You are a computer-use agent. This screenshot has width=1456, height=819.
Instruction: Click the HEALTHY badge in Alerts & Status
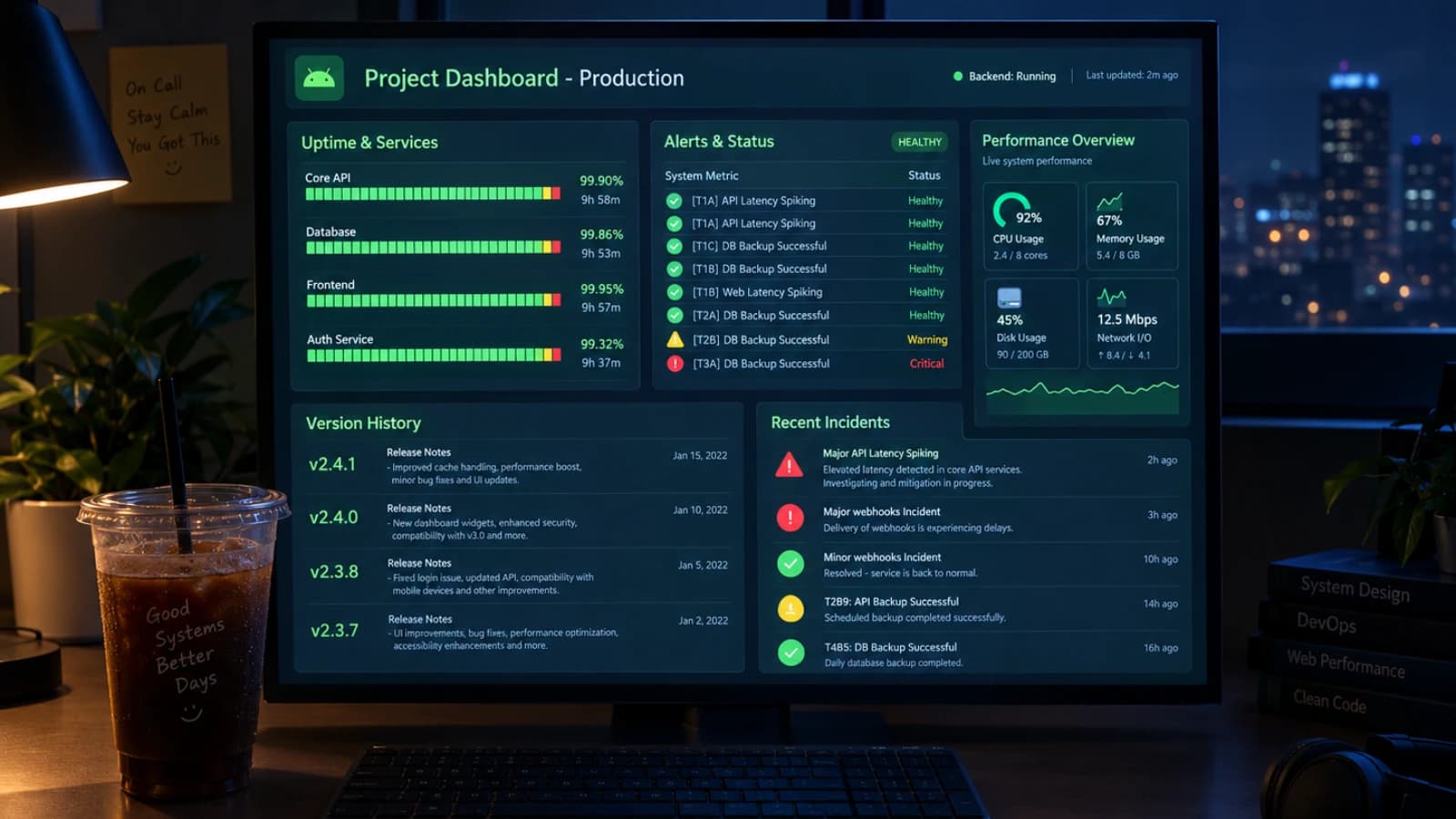920,142
